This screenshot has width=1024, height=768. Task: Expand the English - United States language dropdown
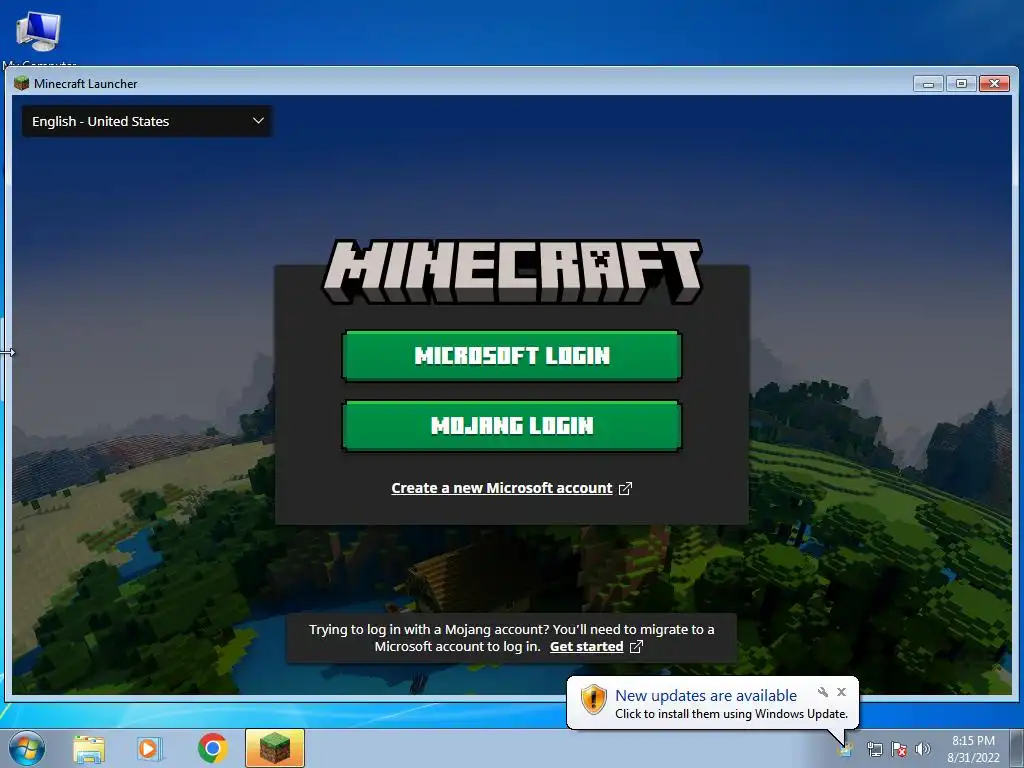click(x=147, y=121)
